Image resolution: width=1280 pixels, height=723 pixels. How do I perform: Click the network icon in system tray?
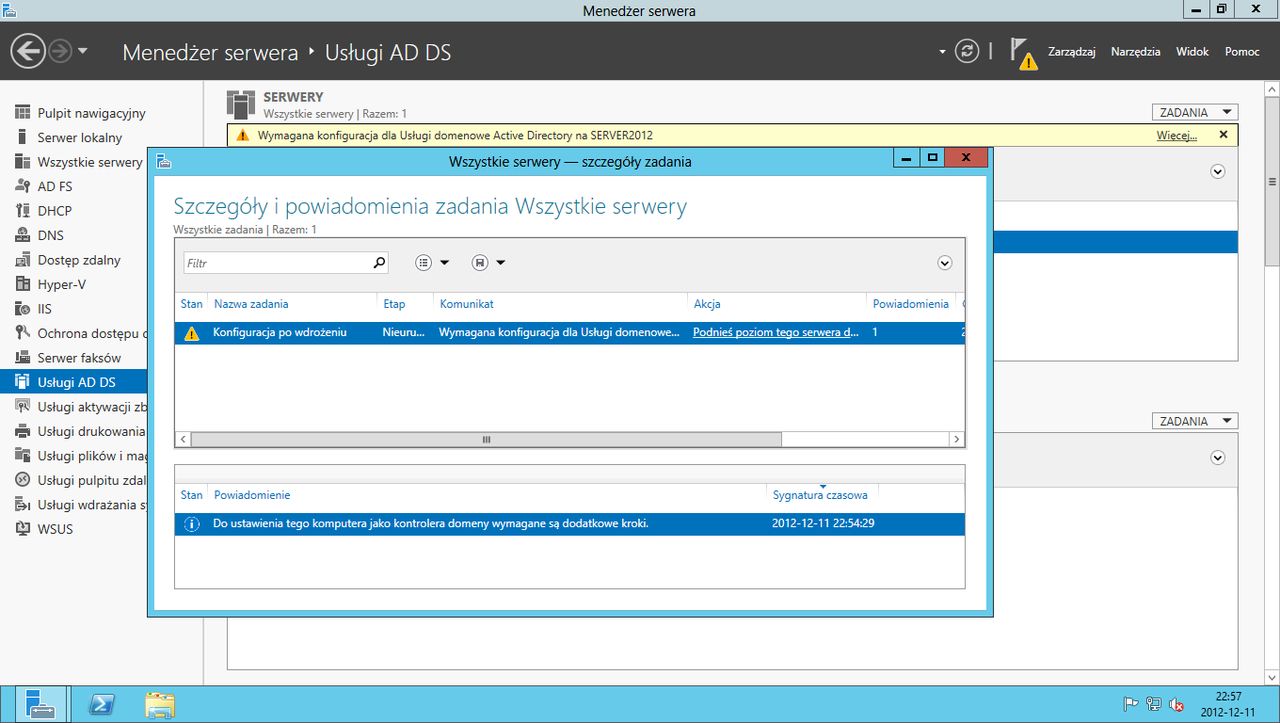(1154, 704)
